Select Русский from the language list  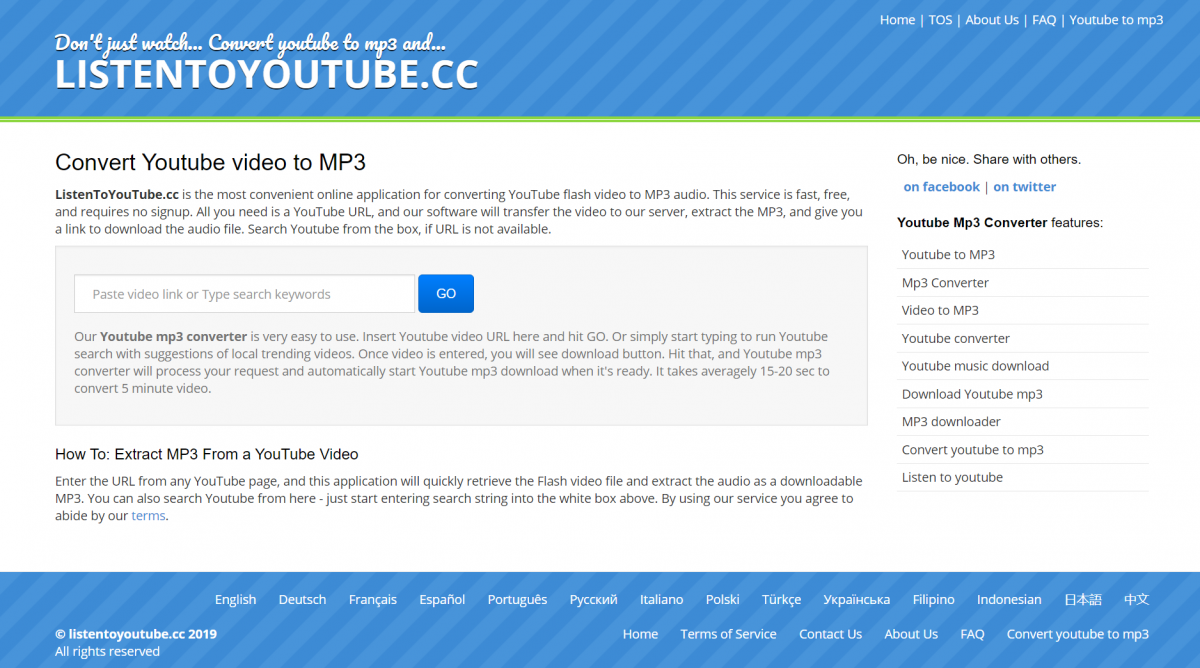pos(593,599)
